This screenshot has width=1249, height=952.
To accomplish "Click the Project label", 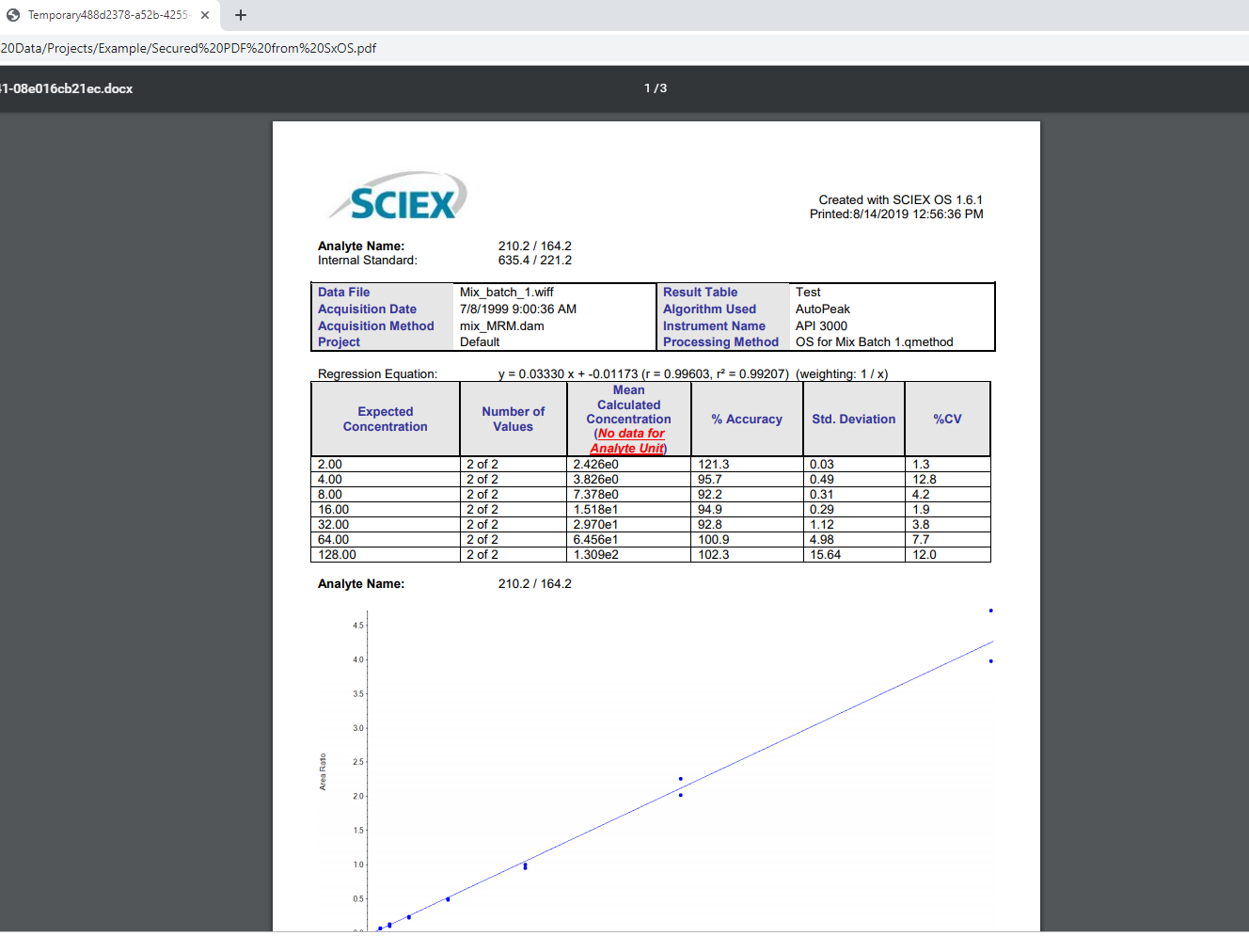I will coord(339,341).
